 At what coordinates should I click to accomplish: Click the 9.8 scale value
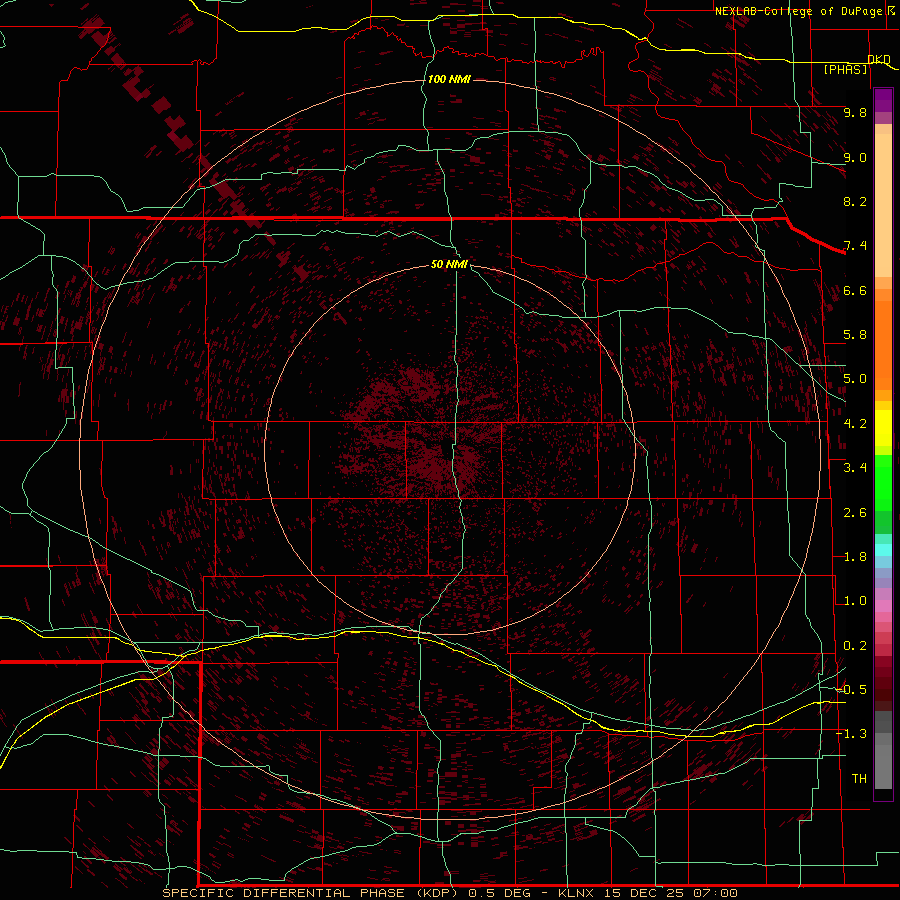855,112
